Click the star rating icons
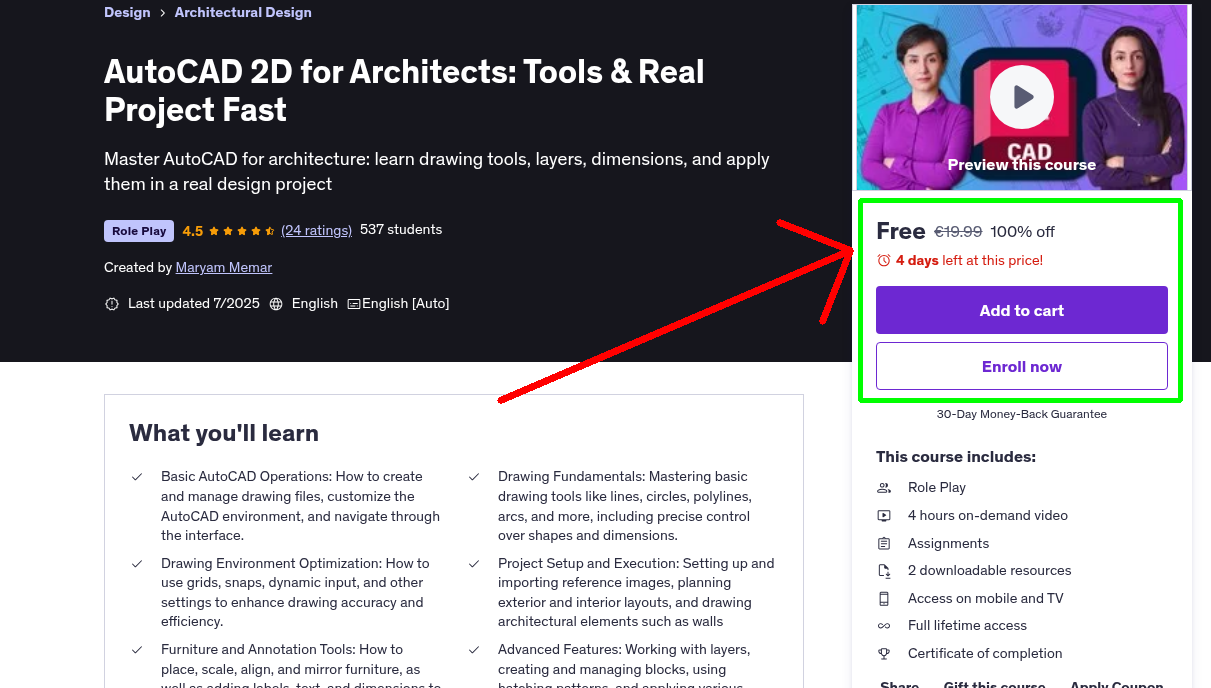 [x=242, y=231]
